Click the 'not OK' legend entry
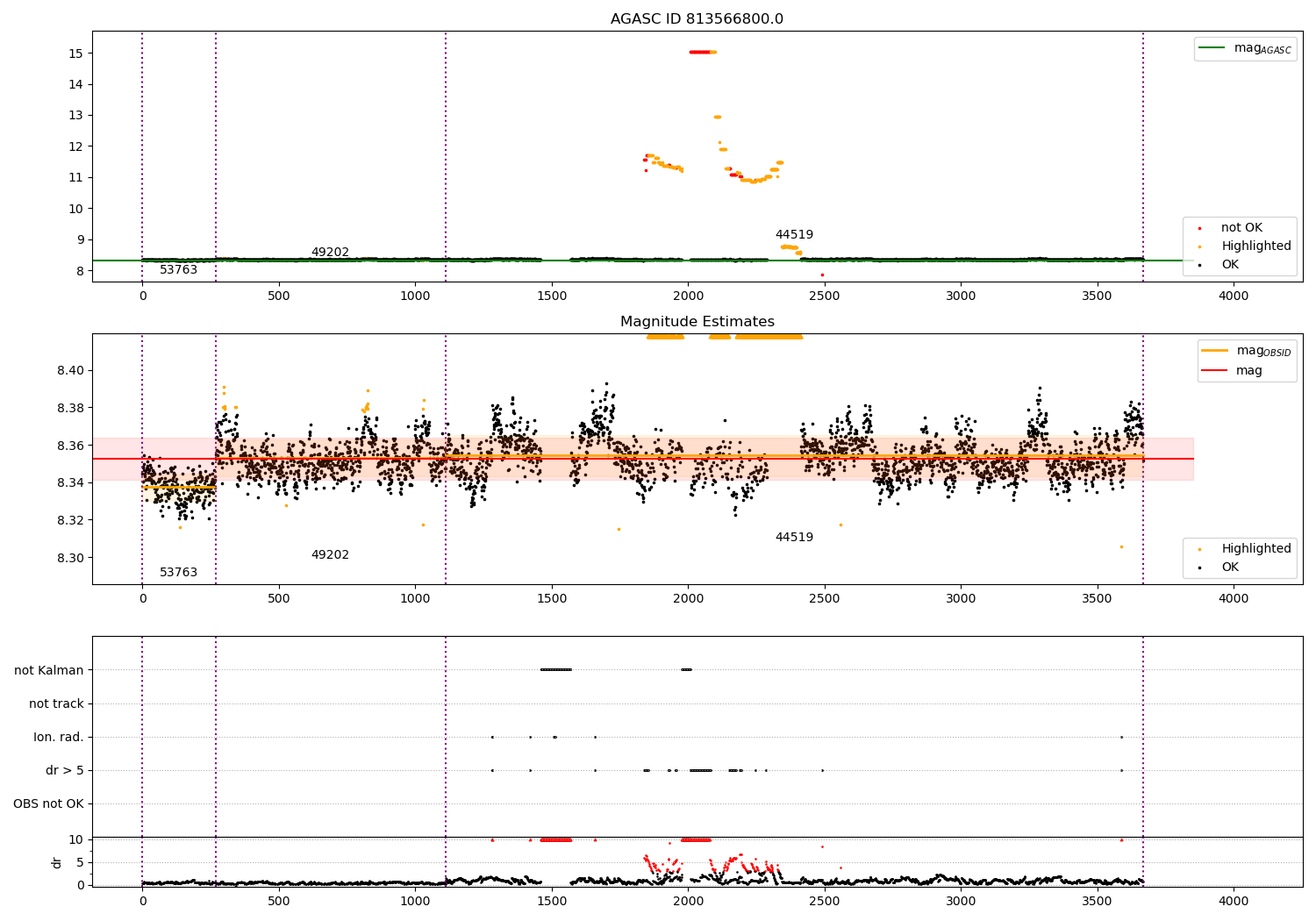Screen dimensions: 1316x921 [1241, 228]
